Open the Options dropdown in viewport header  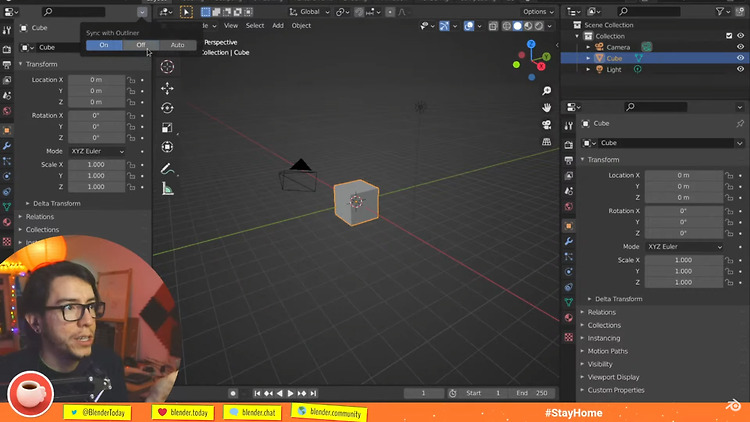[x=538, y=12]
